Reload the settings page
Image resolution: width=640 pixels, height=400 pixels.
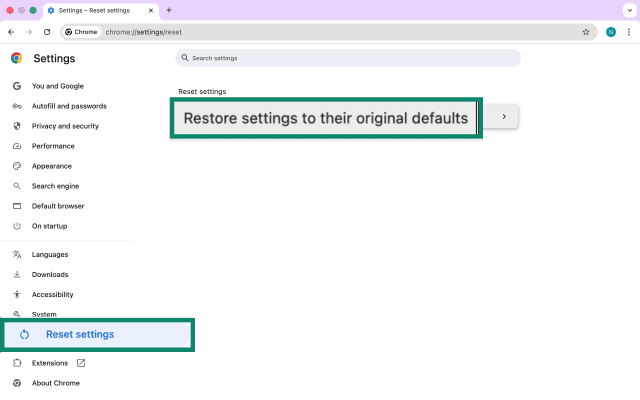tap(47, 32)
